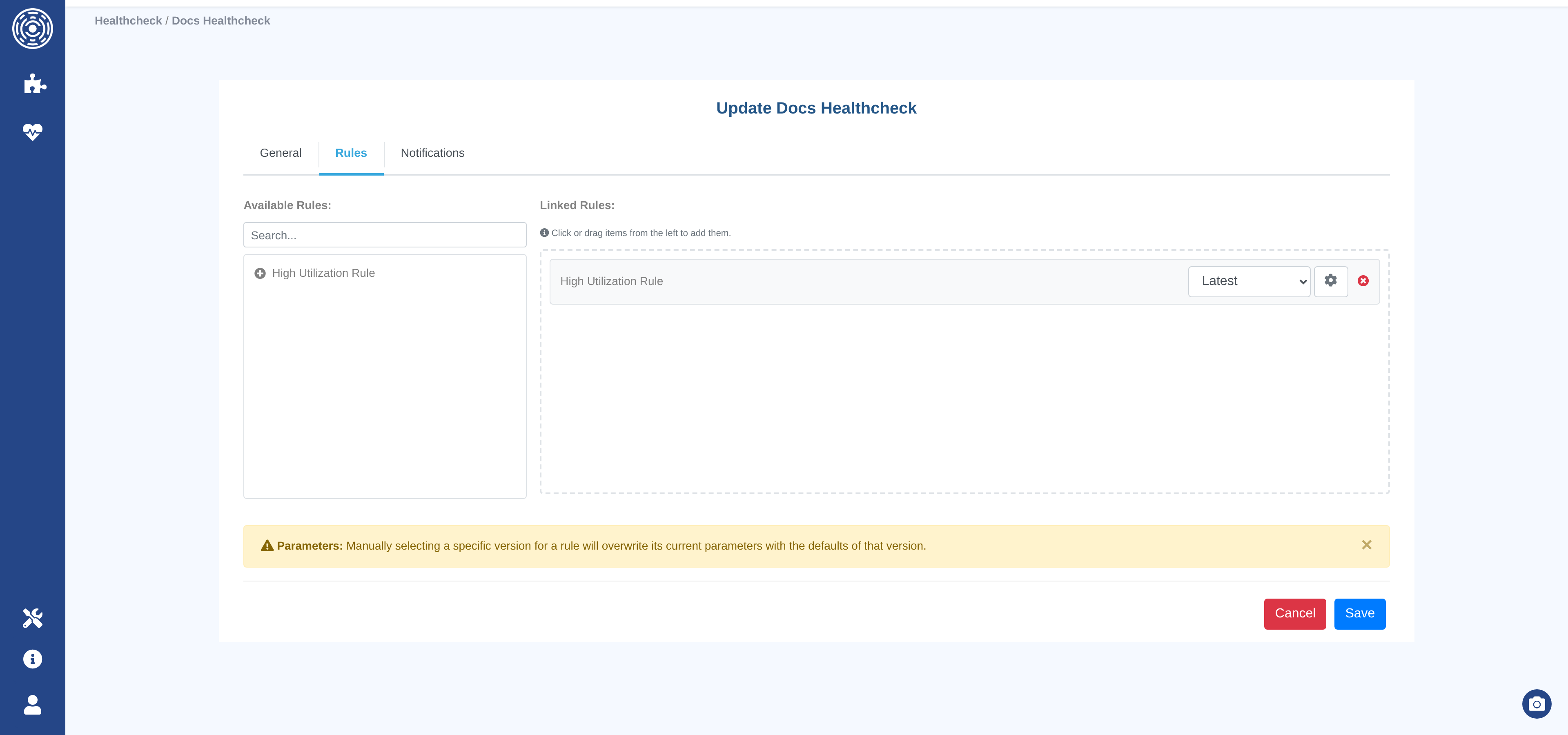Open the user profile sidebar icon
Viewport: 1568px width, 735px height.
coord(32,705)
